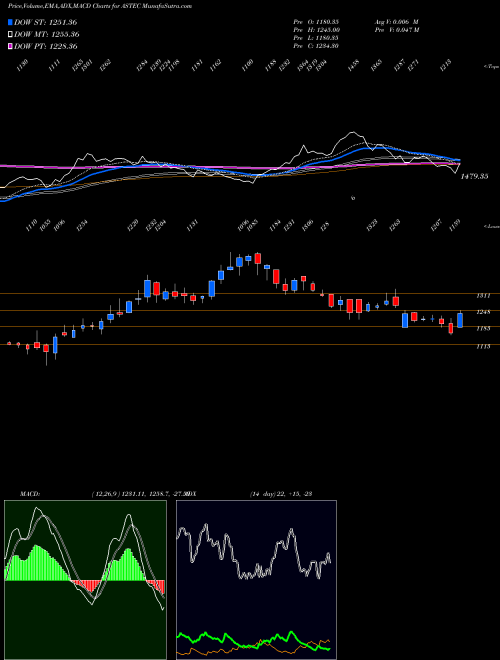Click the tall red candlestick at the price peak
The width and height of the screenshot is (500, 660).
click(x=258, y=258)
